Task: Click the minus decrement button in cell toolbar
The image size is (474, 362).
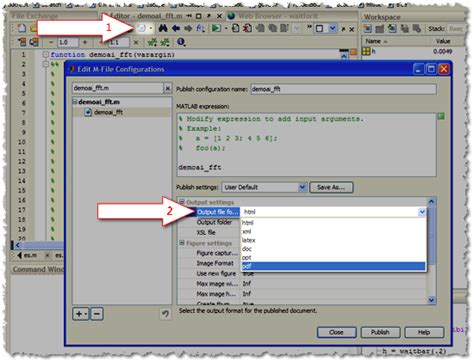Action: tap(51, 42)
